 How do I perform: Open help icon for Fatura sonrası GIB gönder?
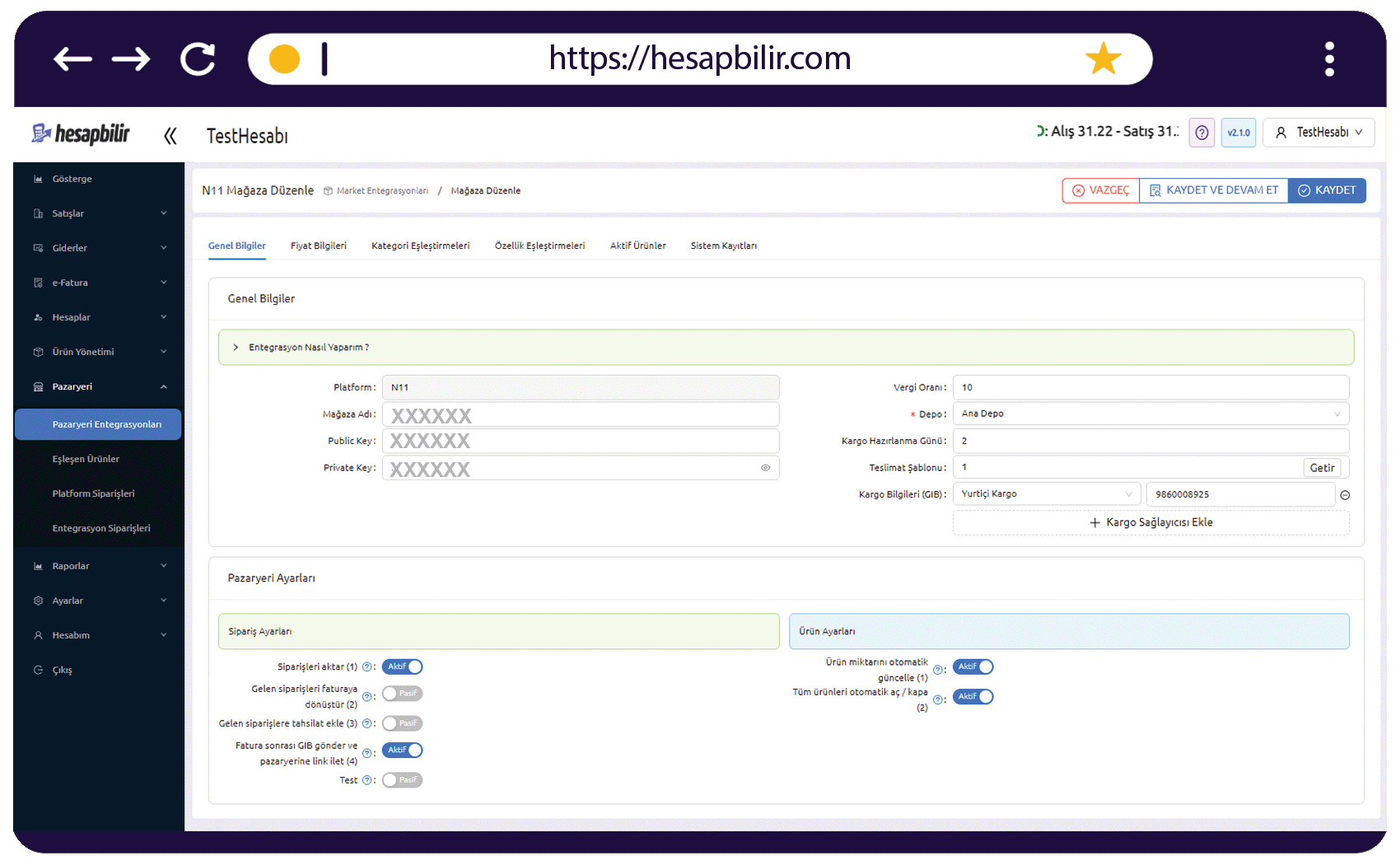(x=366, y=753)
